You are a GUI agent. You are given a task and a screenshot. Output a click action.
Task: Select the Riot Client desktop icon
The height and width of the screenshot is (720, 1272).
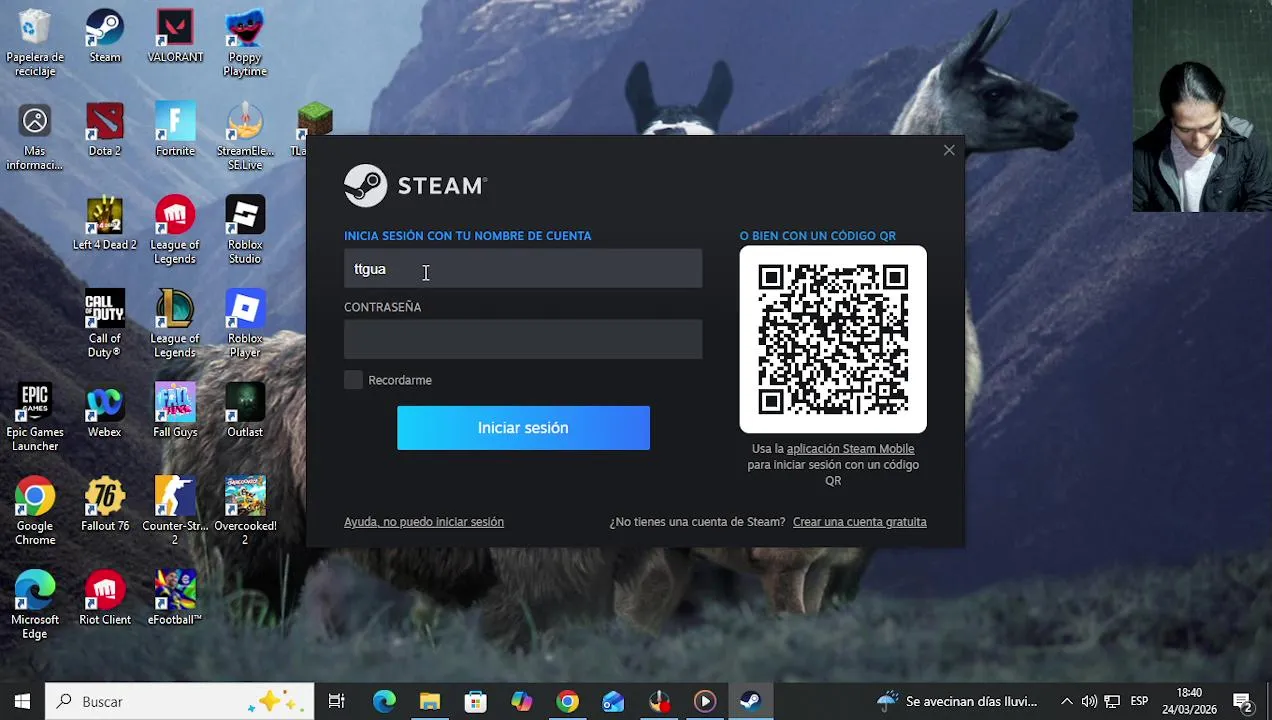(105, 600)
